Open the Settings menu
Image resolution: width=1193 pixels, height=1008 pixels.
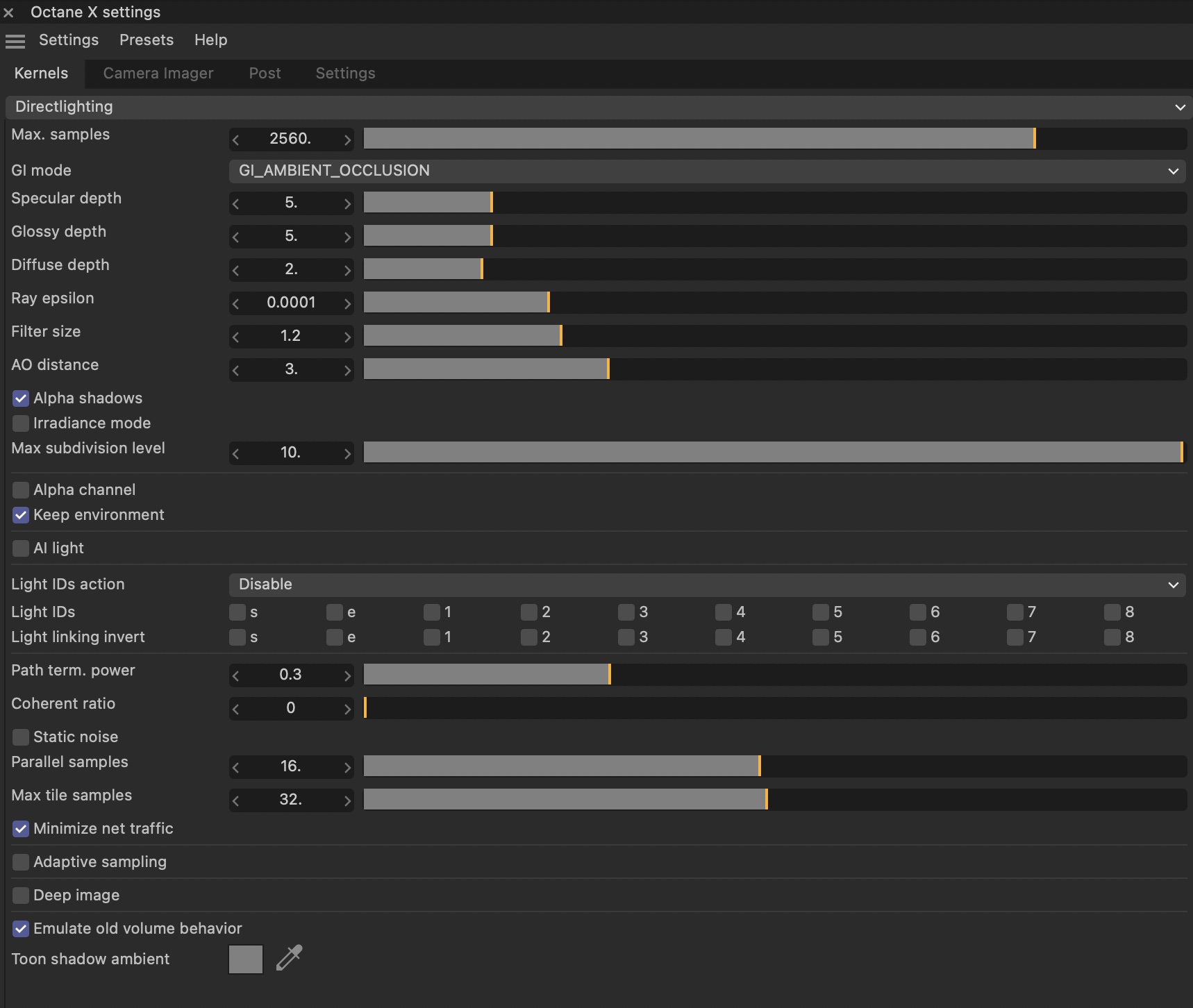click(69, 40)
